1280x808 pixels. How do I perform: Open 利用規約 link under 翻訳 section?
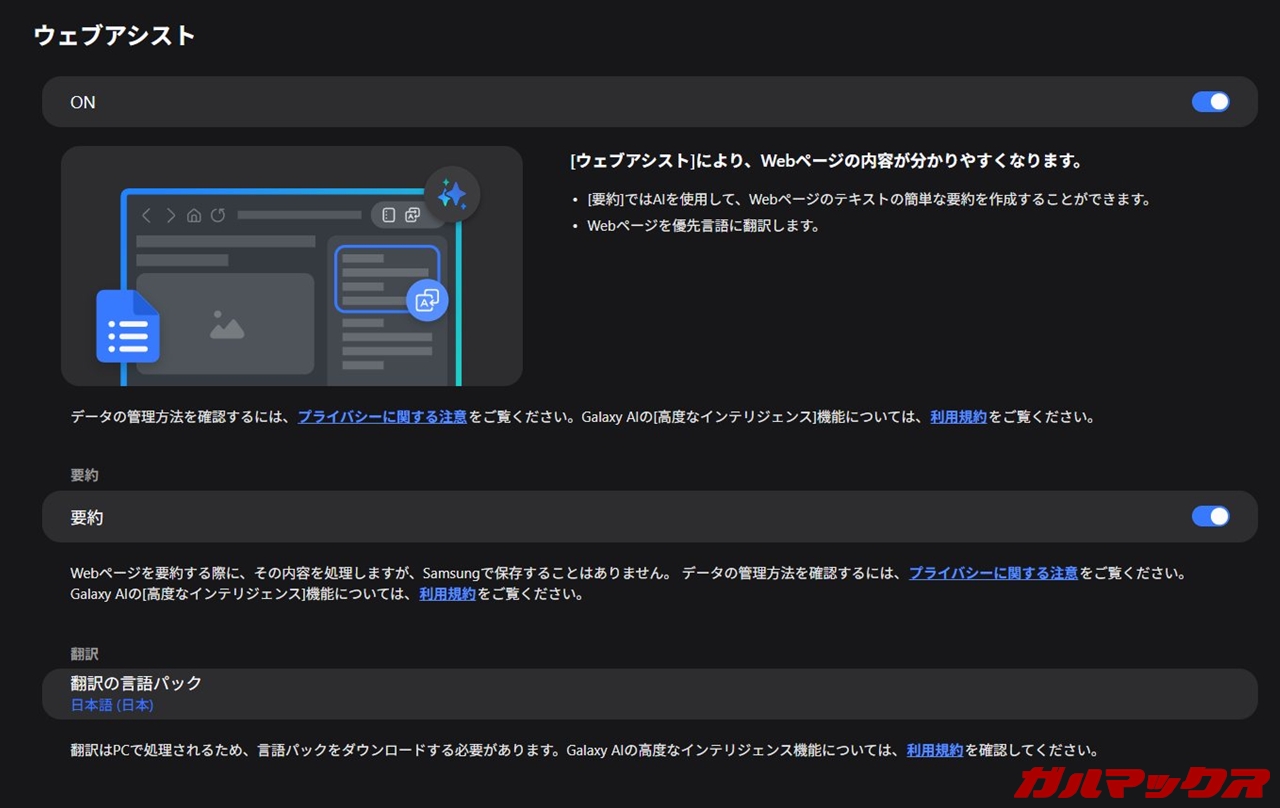point(934,750)
